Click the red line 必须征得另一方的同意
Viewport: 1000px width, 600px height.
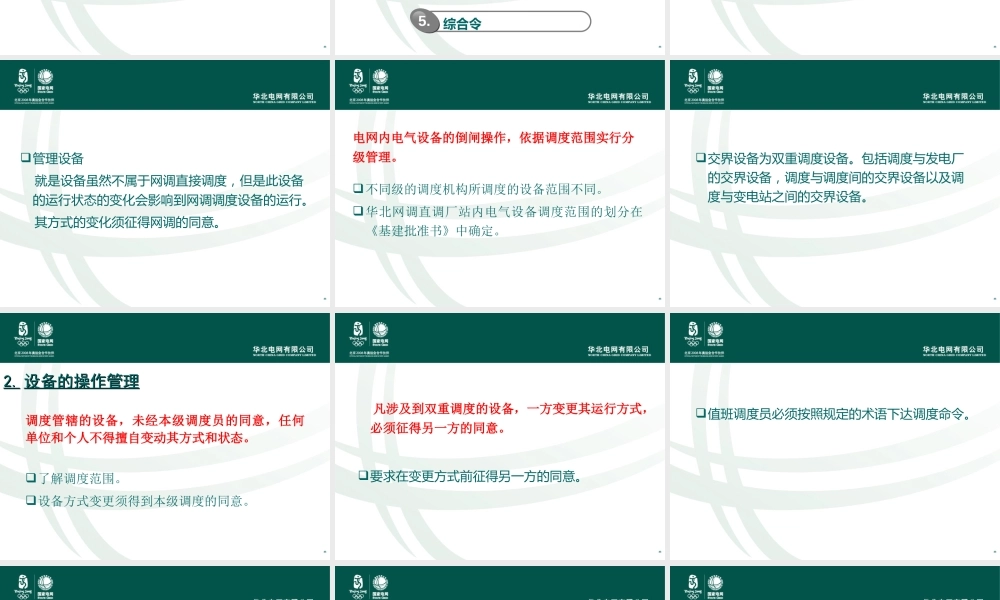pyautogui.click(x=438, y=428)
